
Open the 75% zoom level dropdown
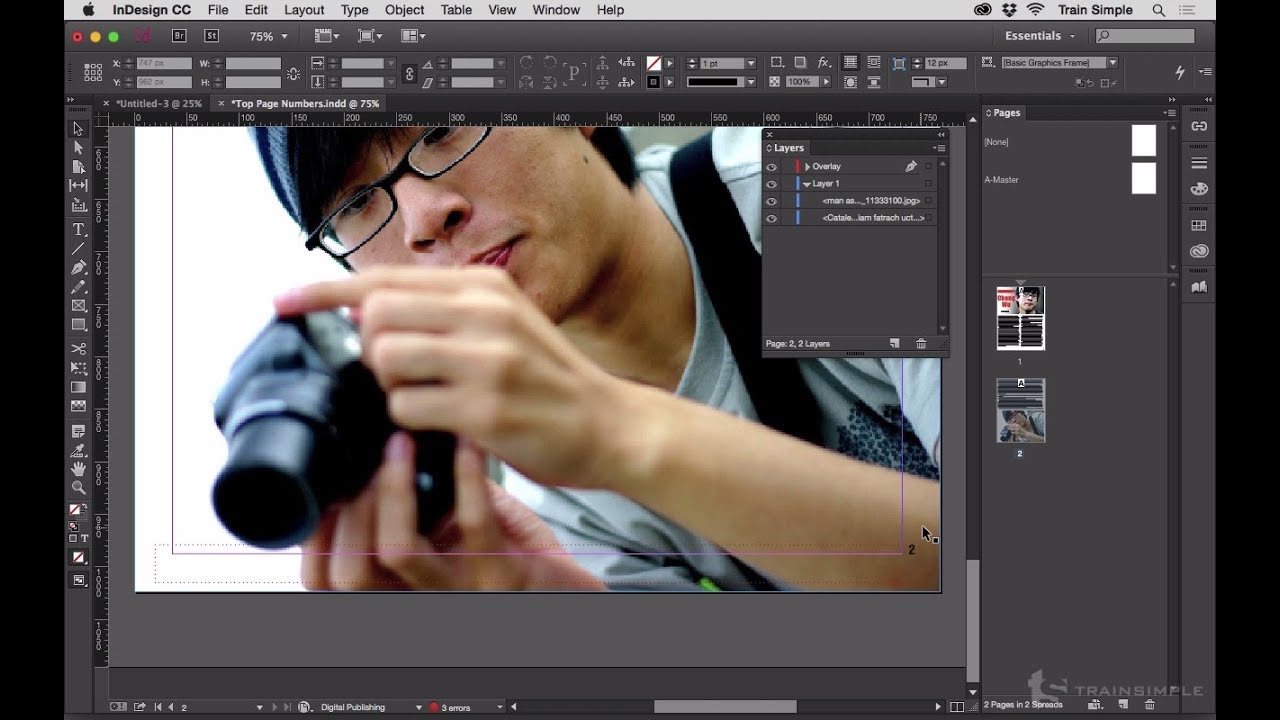click(x=284, y=36)
